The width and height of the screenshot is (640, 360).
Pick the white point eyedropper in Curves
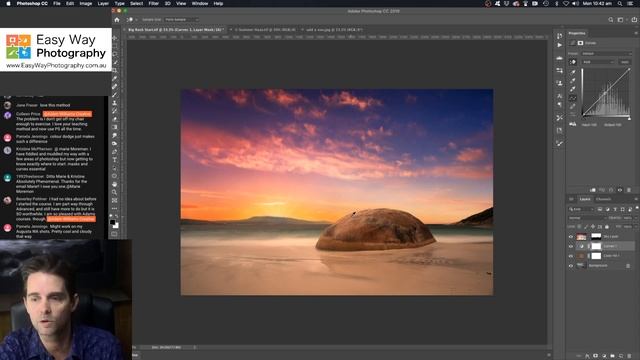[573, 89]
